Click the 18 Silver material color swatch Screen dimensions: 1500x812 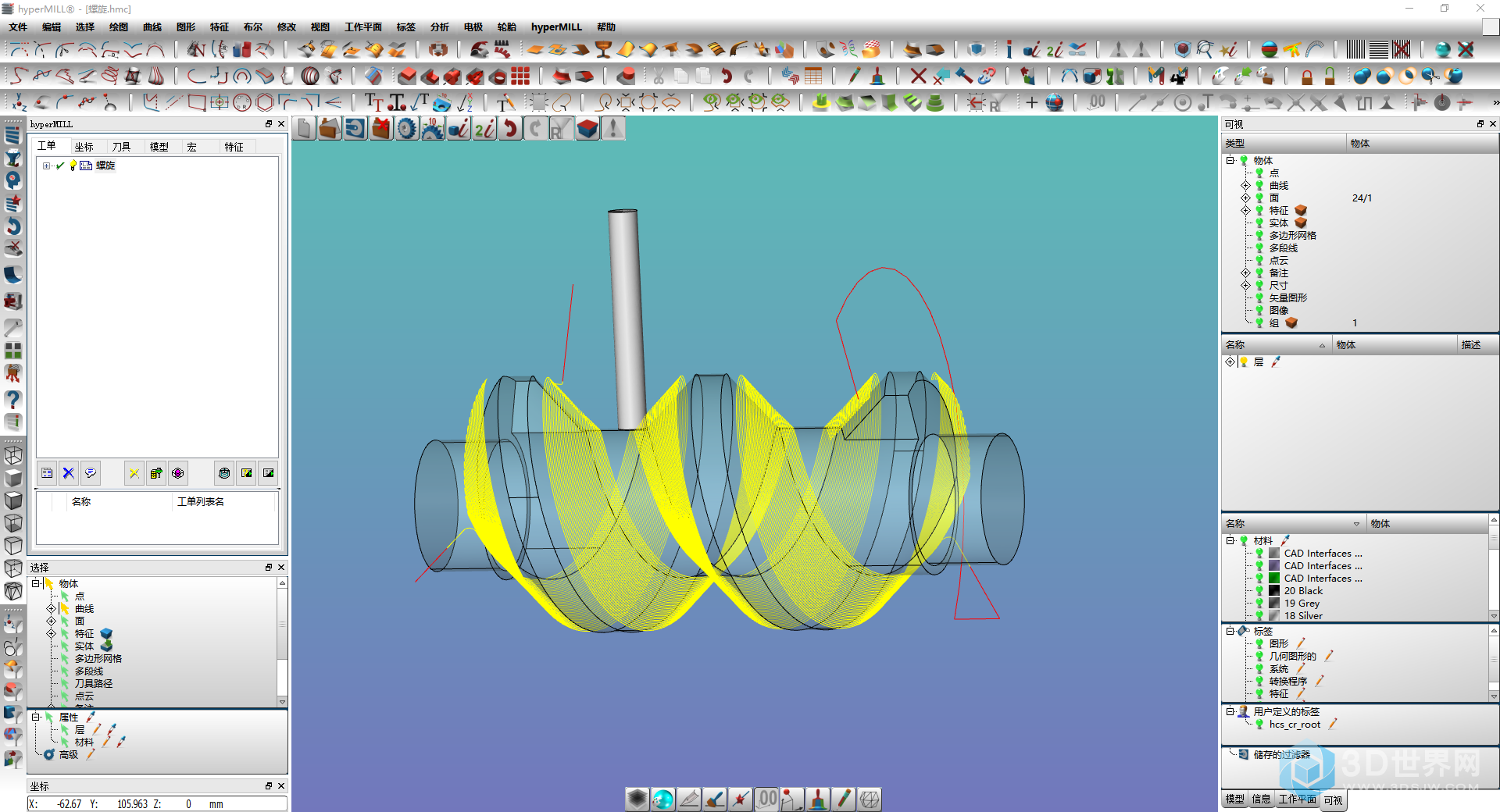tap(1274, 616)
